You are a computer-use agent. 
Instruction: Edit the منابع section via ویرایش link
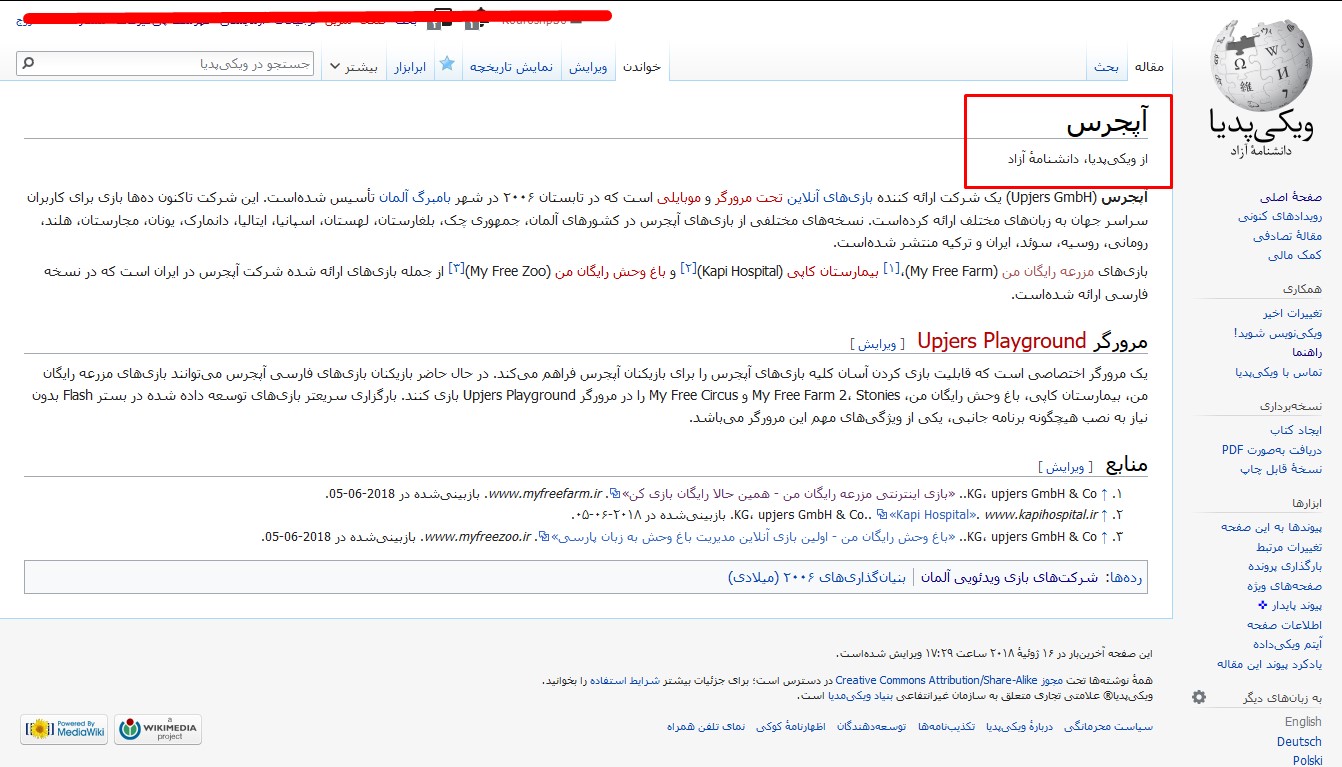tap(1066, 467)
